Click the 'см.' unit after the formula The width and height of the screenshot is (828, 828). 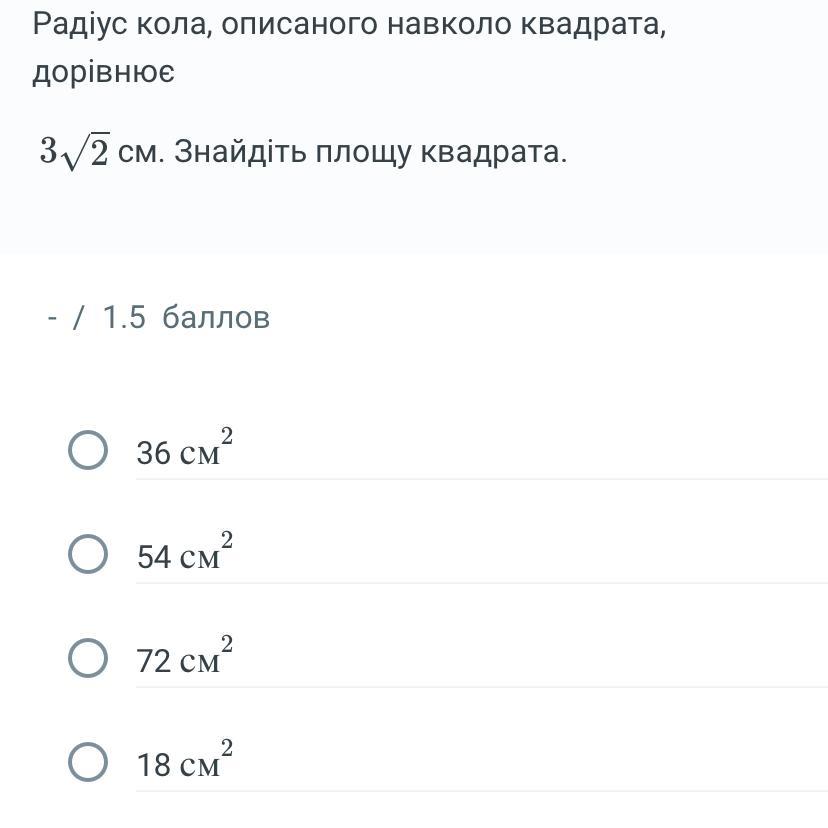[x=138, y=153]
